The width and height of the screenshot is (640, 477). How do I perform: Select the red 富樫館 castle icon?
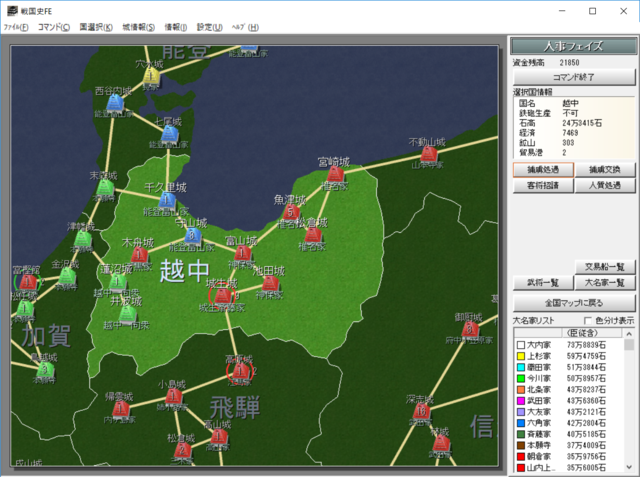[28, 283]
